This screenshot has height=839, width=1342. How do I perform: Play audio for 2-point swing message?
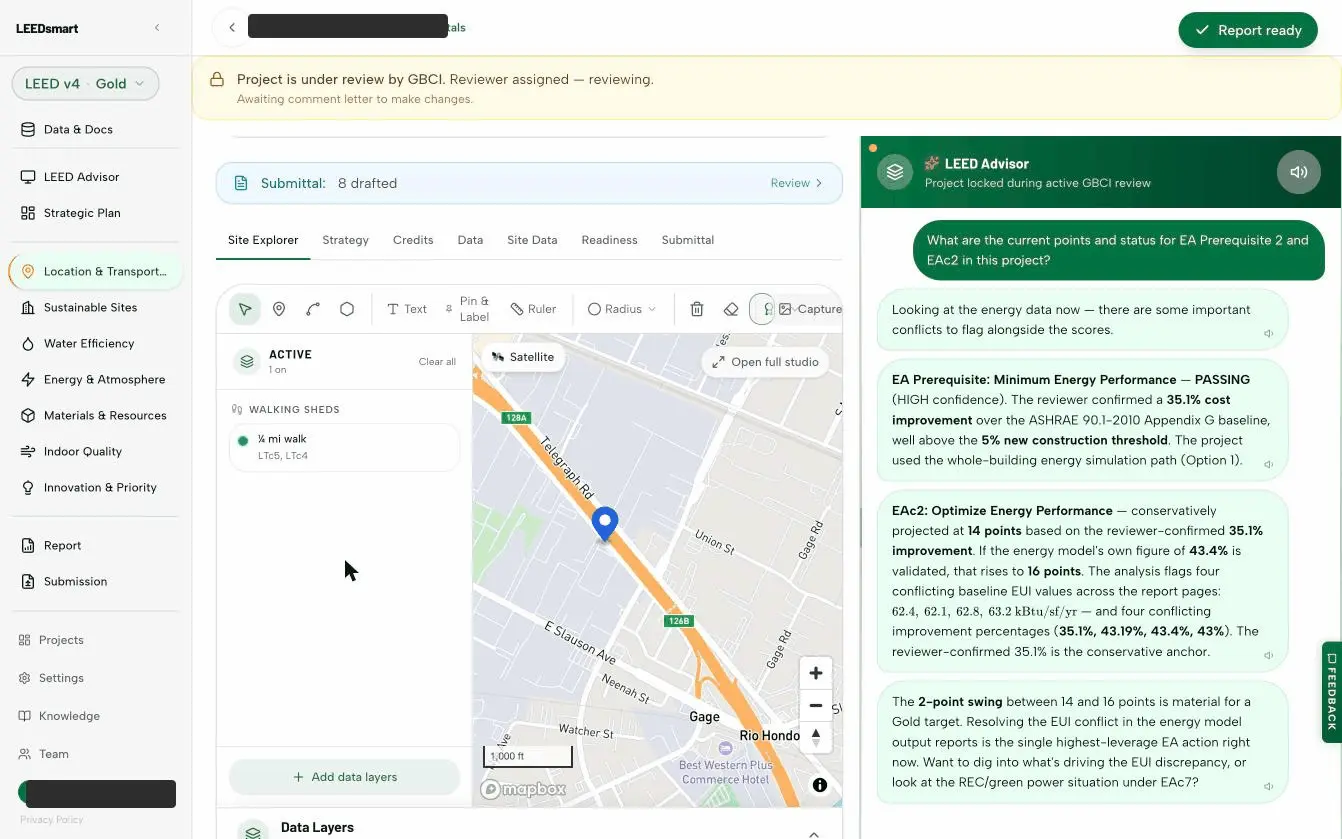coord(1268,787)
